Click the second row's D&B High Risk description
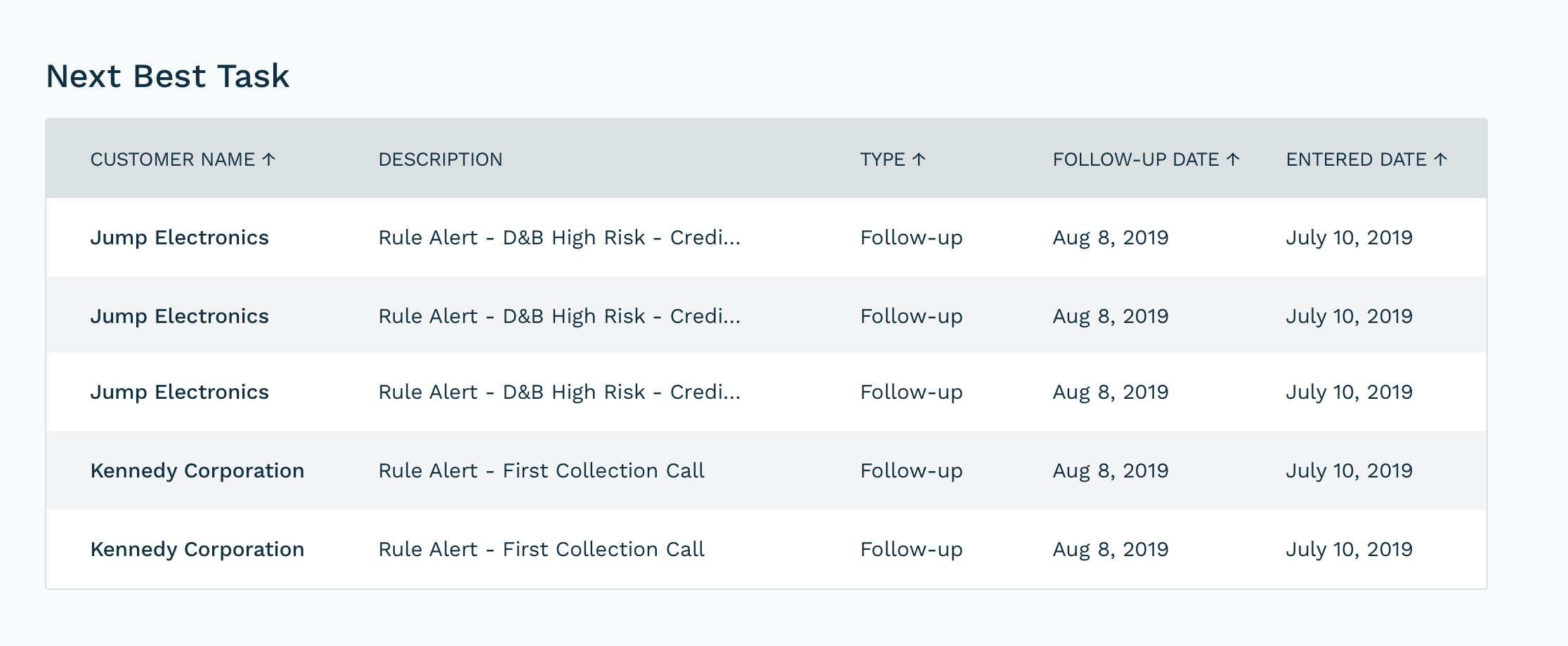The width and height of the screenshot is (1568, 646). 559,316
